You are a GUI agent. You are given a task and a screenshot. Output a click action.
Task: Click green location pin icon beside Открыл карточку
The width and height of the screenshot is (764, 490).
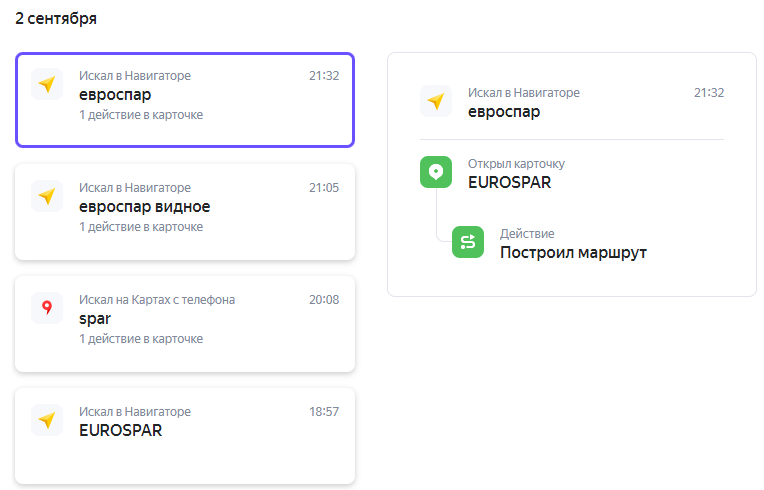click(436, 172)
